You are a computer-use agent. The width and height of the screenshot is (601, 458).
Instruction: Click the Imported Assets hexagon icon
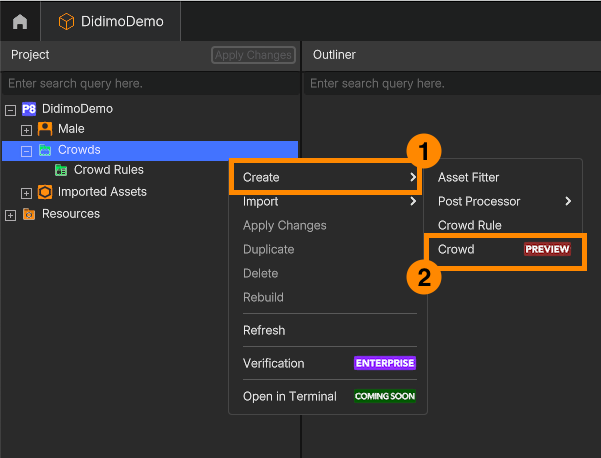45,192
